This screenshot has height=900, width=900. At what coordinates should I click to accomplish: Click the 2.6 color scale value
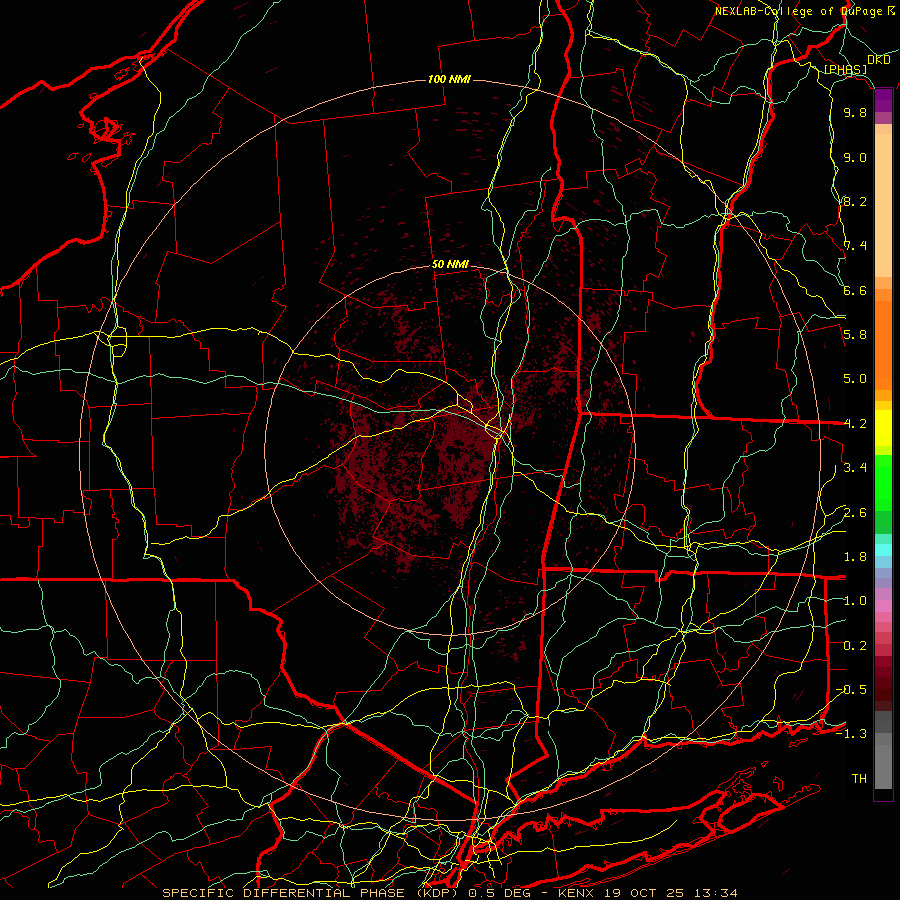[855, 513]
